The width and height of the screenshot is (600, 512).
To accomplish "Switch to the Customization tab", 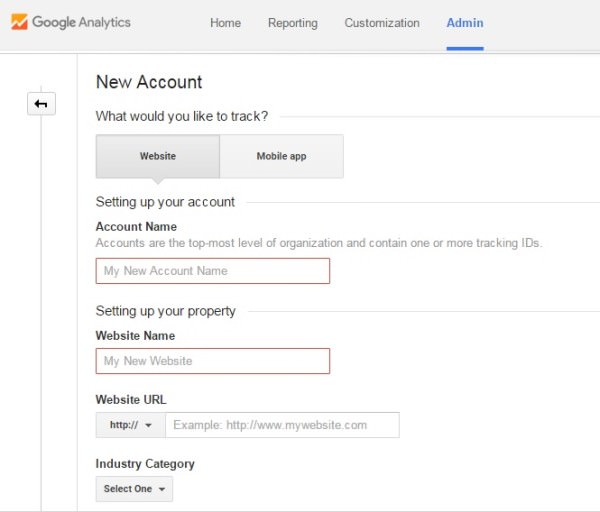I will click(382, 23).
